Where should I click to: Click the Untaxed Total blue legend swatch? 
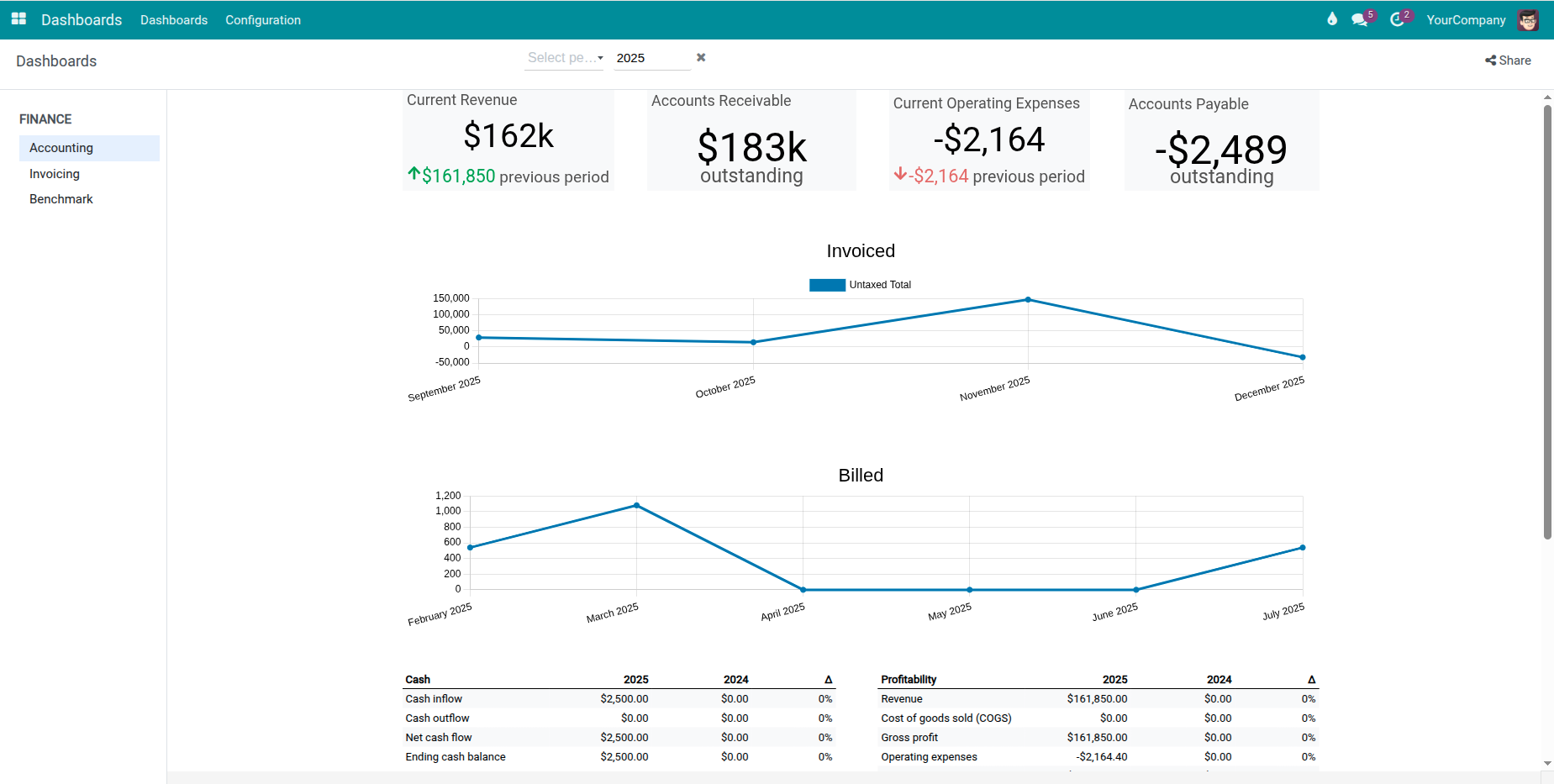[x=827, y=285]
